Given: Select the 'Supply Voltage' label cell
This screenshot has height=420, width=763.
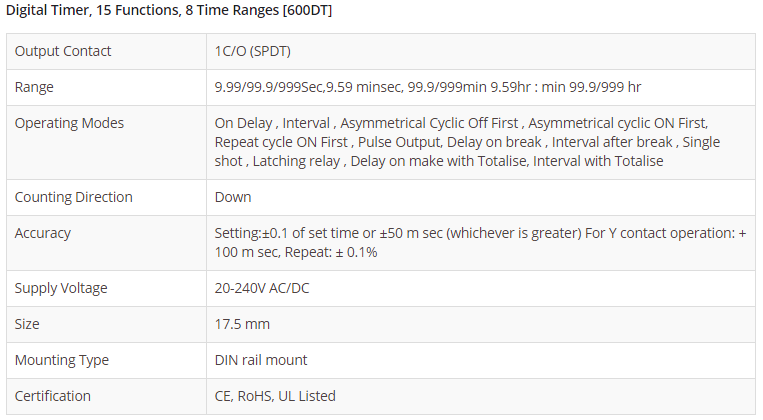Looking at the screenshot, I should click(61, 288).
